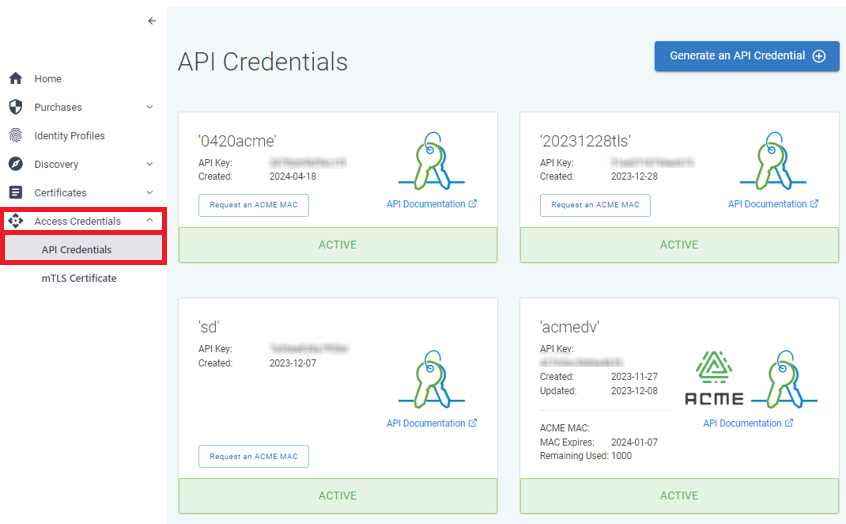Click the Identity Profiles fingerprint icon
Viewport: 846px width, 524px height.
coord(15,136)
